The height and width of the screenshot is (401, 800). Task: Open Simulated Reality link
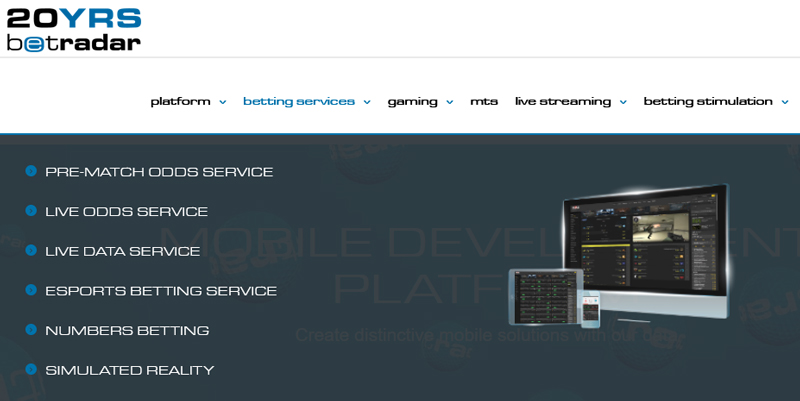pyautogui.click(x=130, y=370)
